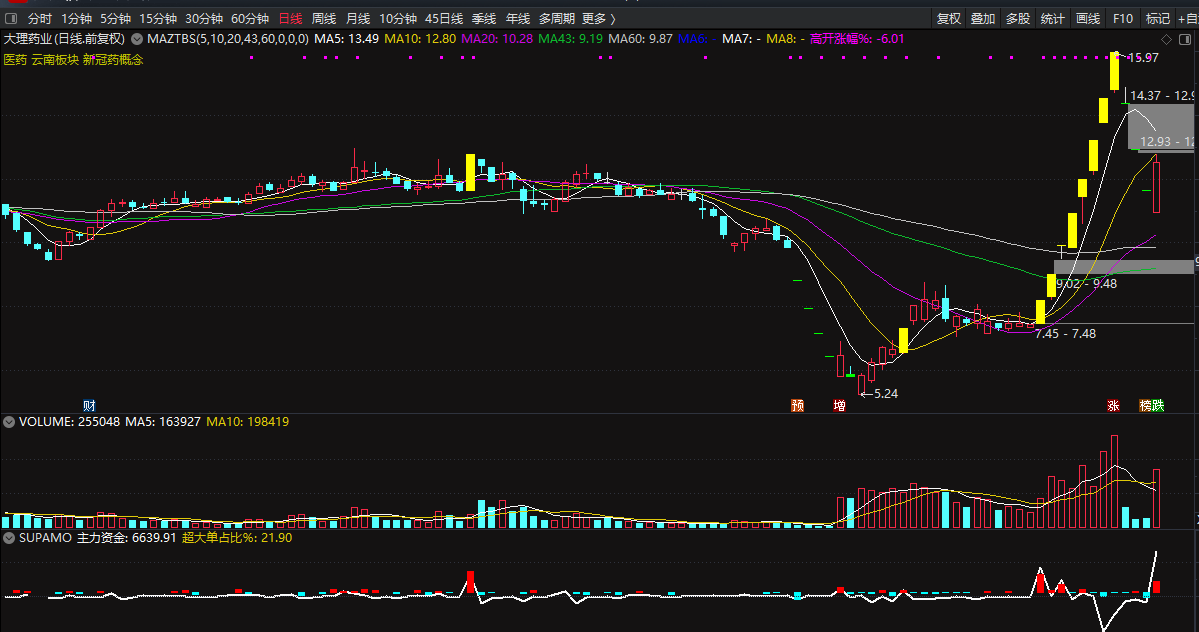Open the 新冠药概念 concept link
The image size is (1199, 632).
(113, 60)
